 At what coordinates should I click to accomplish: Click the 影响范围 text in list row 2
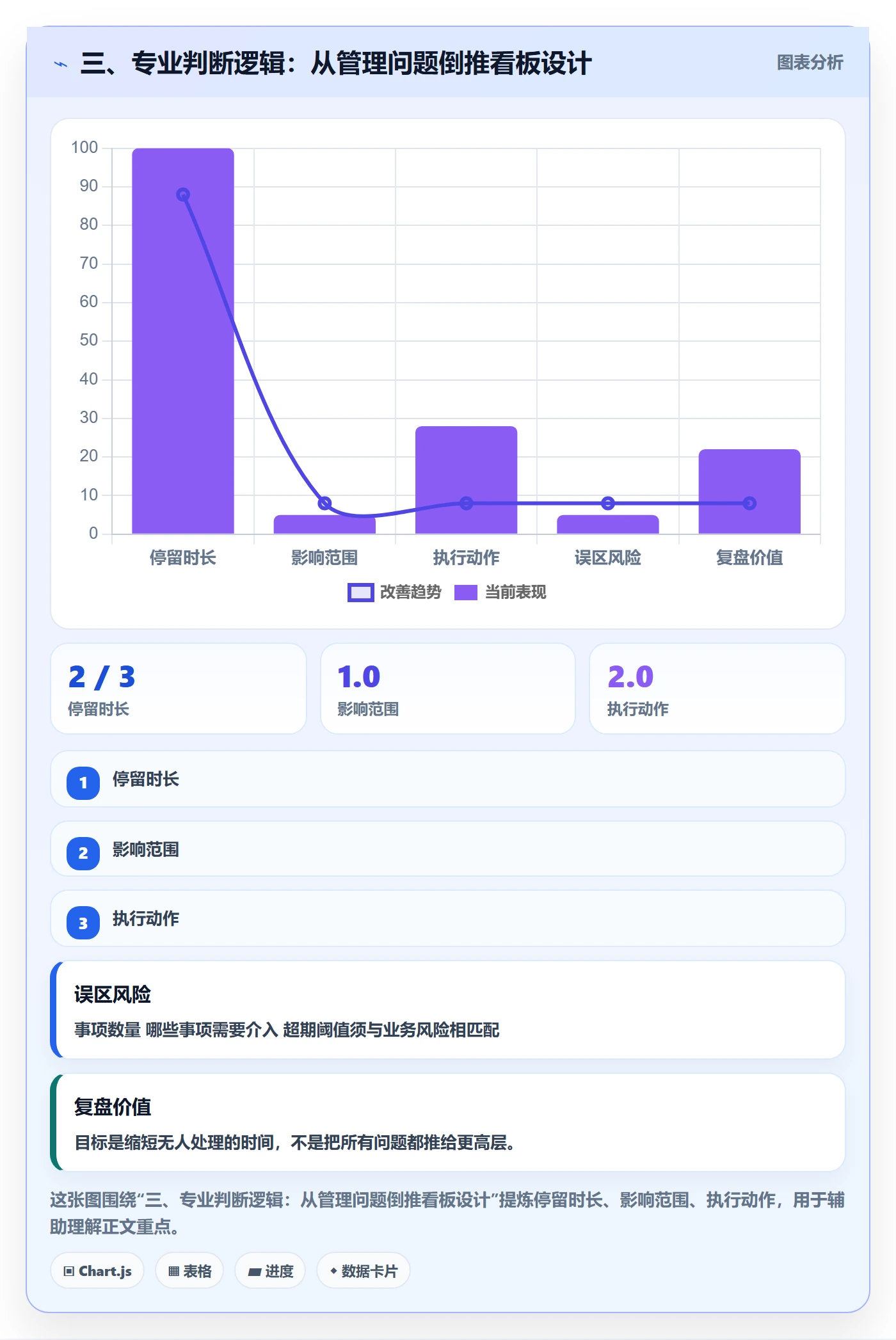tap(146, 850)
